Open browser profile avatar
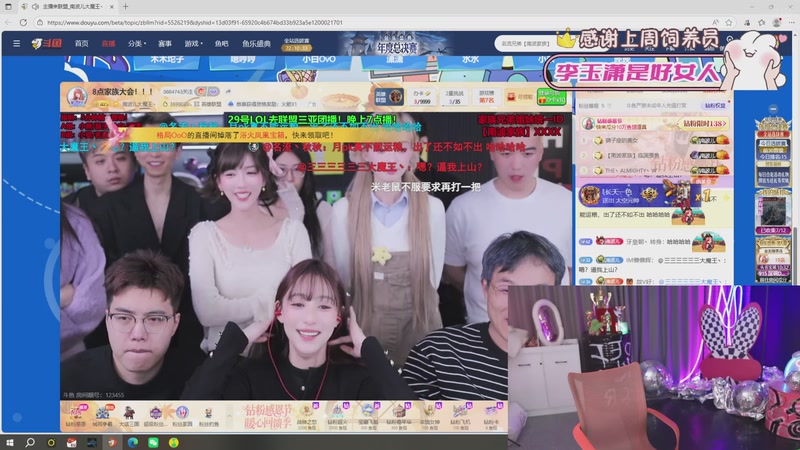800x450 pixels. (777, 22)
